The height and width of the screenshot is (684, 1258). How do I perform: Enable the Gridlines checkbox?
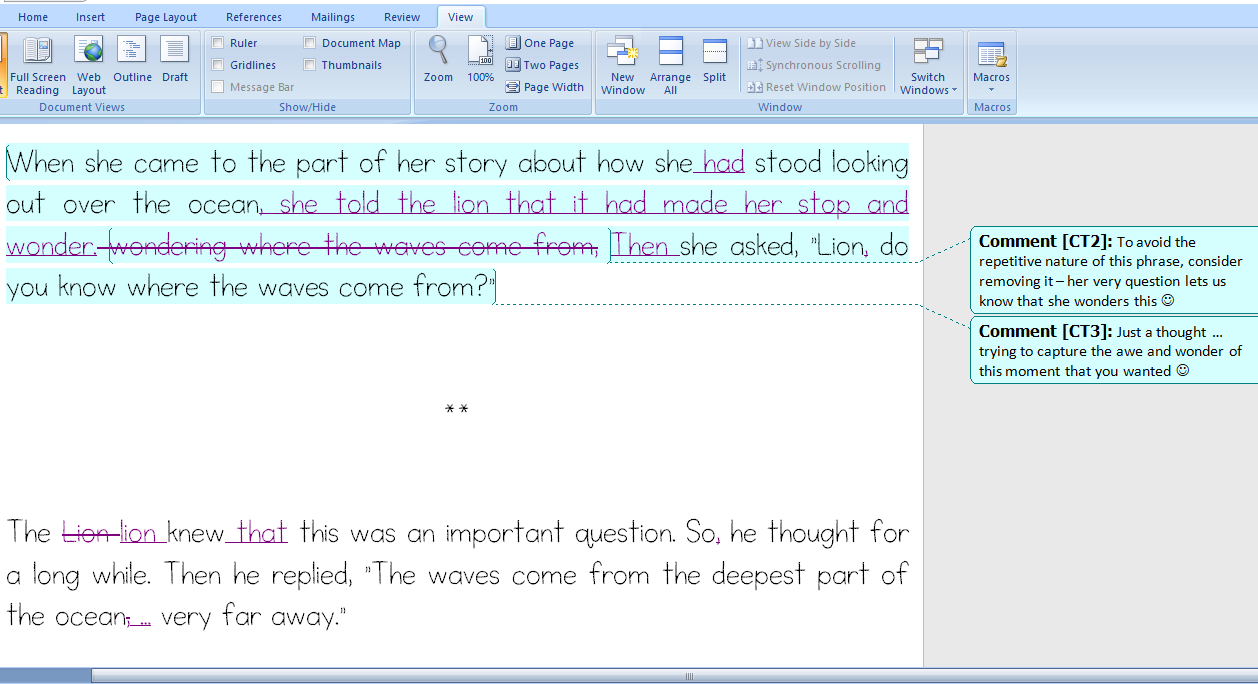pos(218,65)
